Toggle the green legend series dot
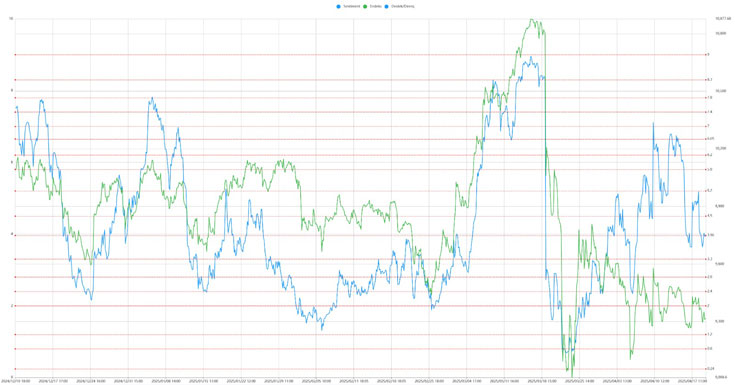Viewport: 735px width, 385px height. tap(365, 7)
